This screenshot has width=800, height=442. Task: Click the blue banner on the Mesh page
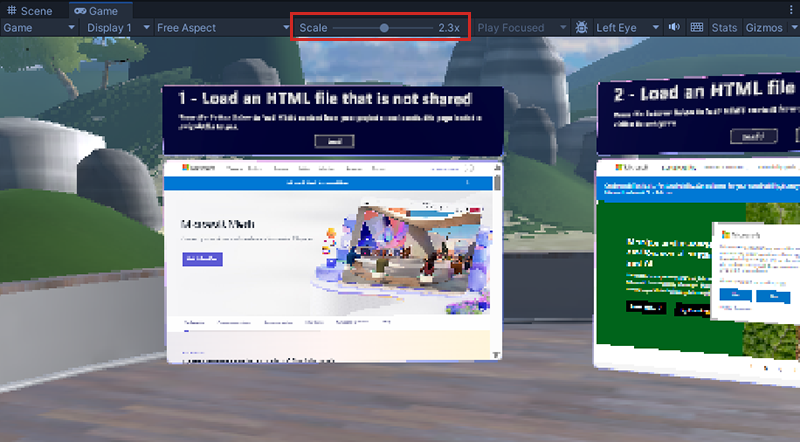[328, 182]
